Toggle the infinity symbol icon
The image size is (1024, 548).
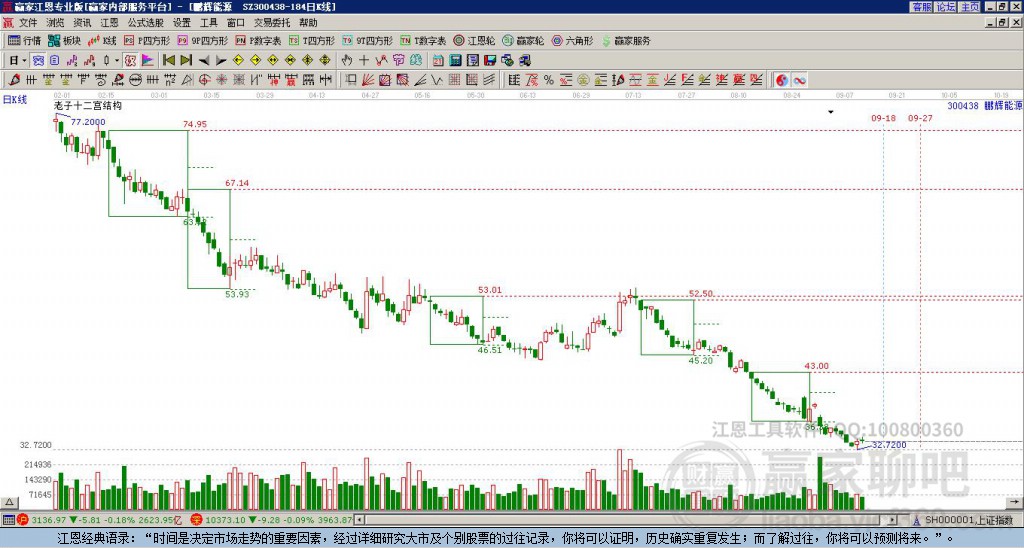(799, 80)
